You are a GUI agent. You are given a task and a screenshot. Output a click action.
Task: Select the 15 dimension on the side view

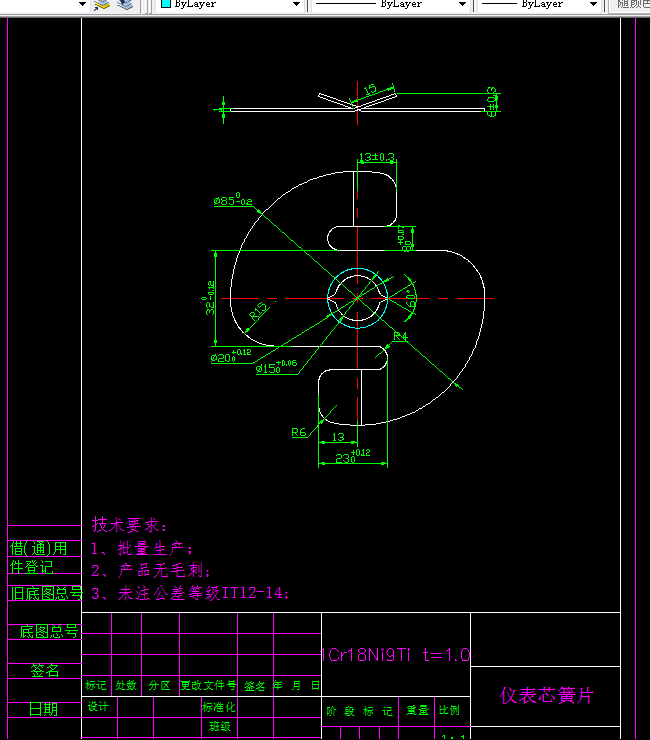pyautogui.click(x=371, y=89)
